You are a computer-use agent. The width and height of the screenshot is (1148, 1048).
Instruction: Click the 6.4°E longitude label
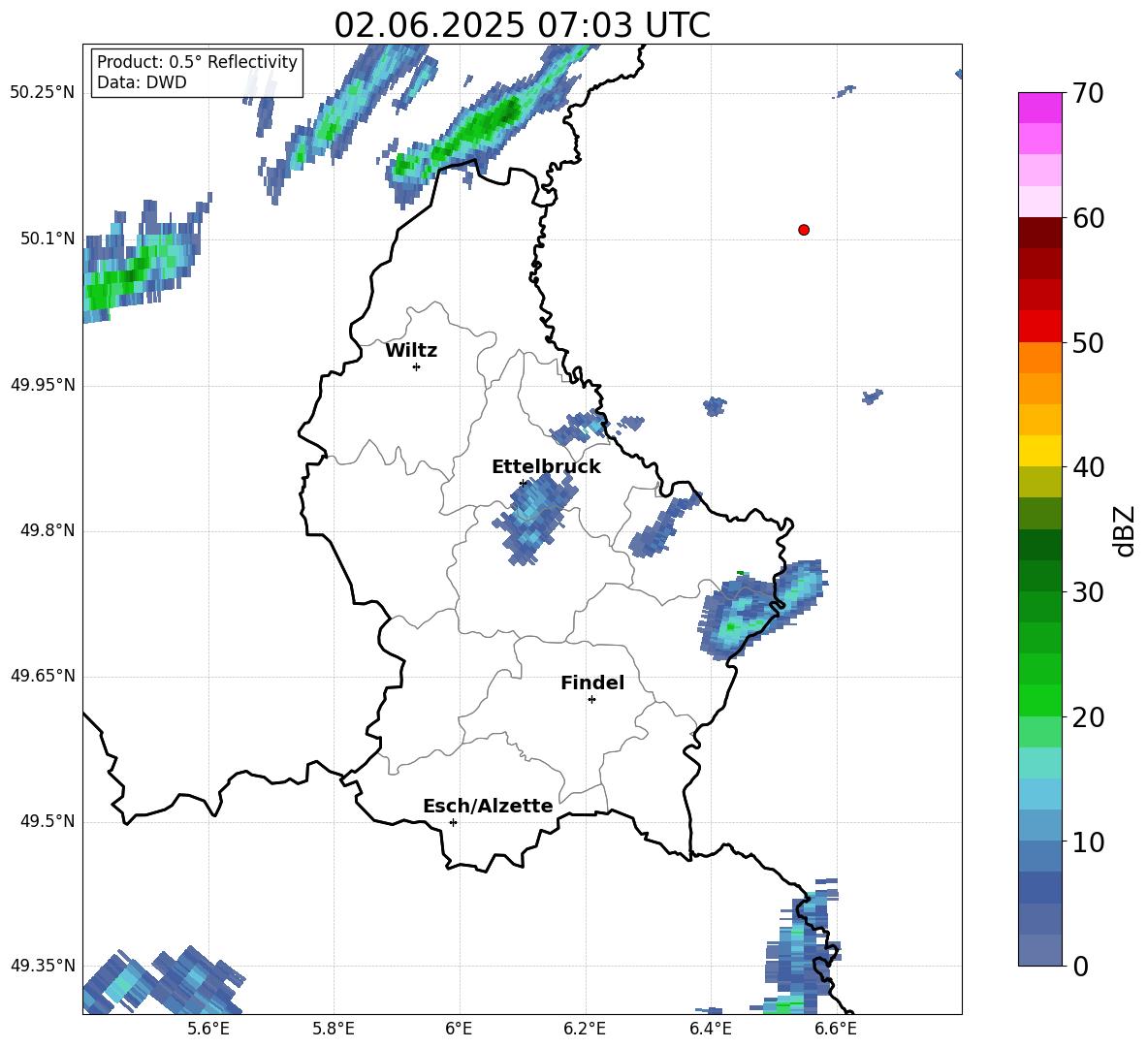710,1029
